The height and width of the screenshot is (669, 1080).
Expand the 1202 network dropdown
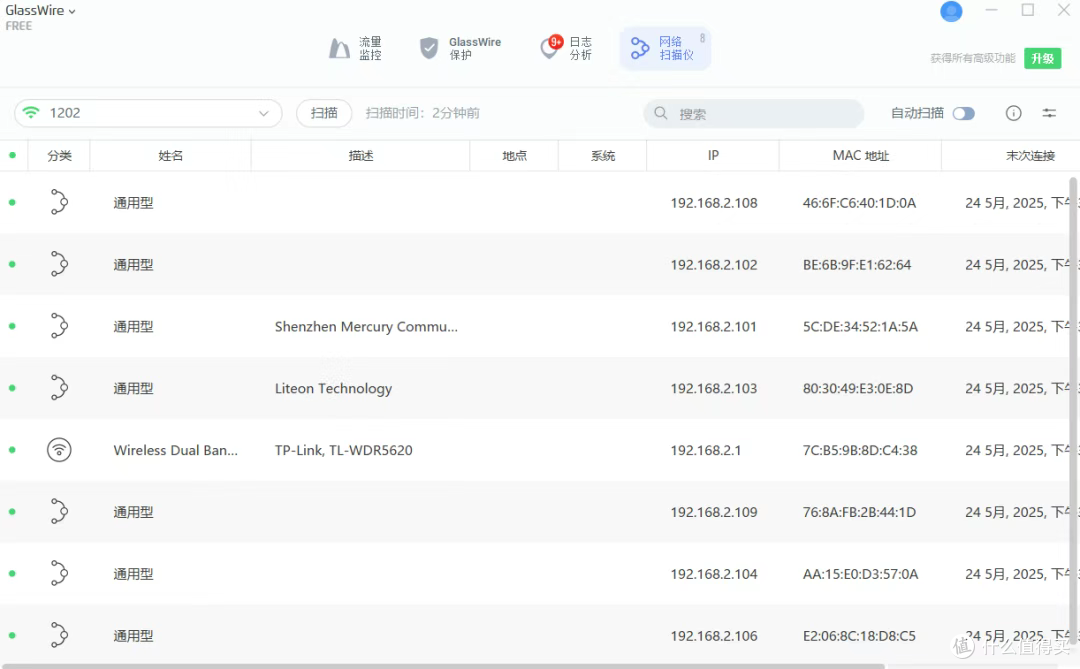click(264, 113)
